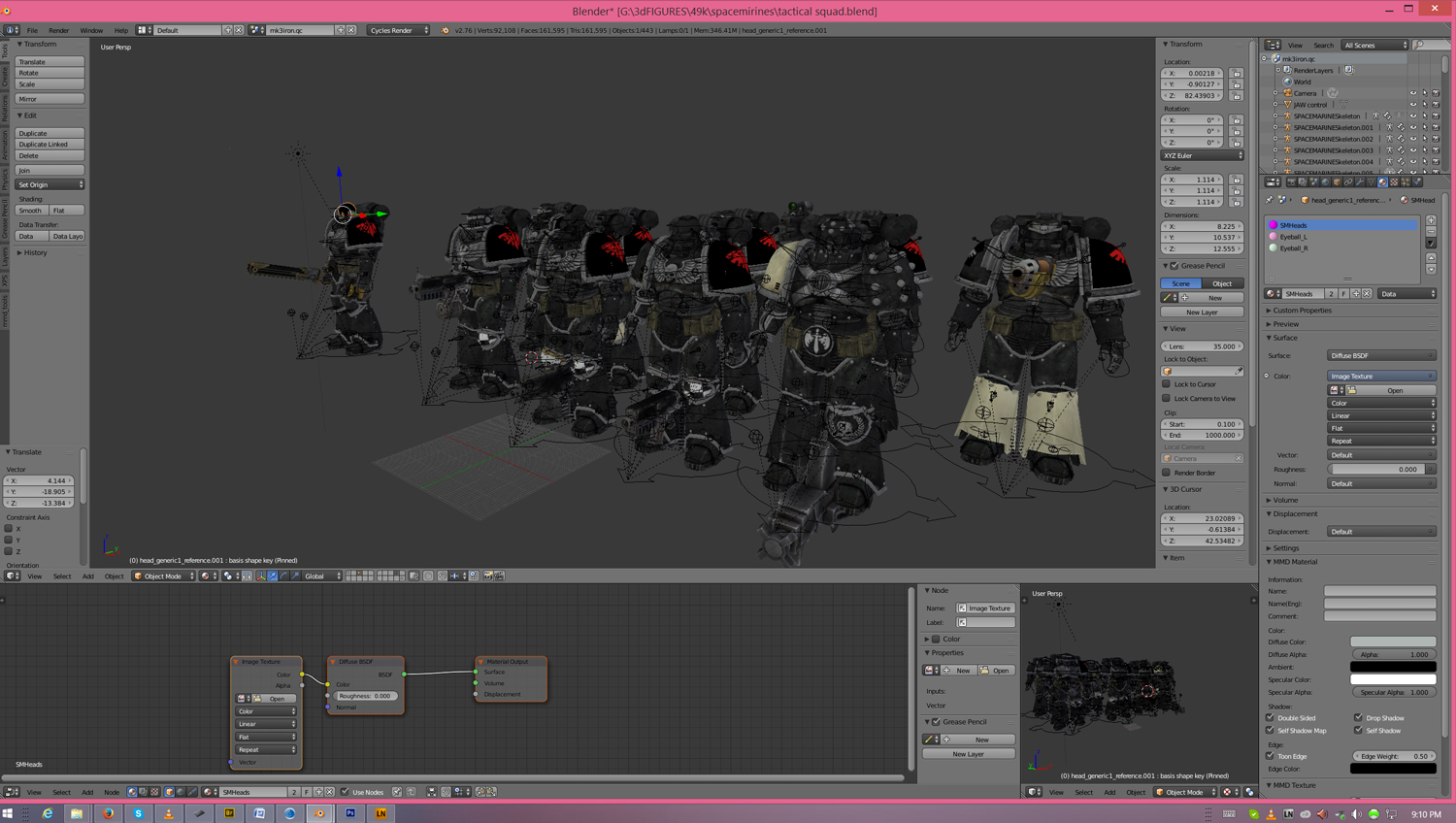Image resolution: width=1456 pixels, height=823 pixels.
Task: Open the Render menu
Action: pos(58,30)
